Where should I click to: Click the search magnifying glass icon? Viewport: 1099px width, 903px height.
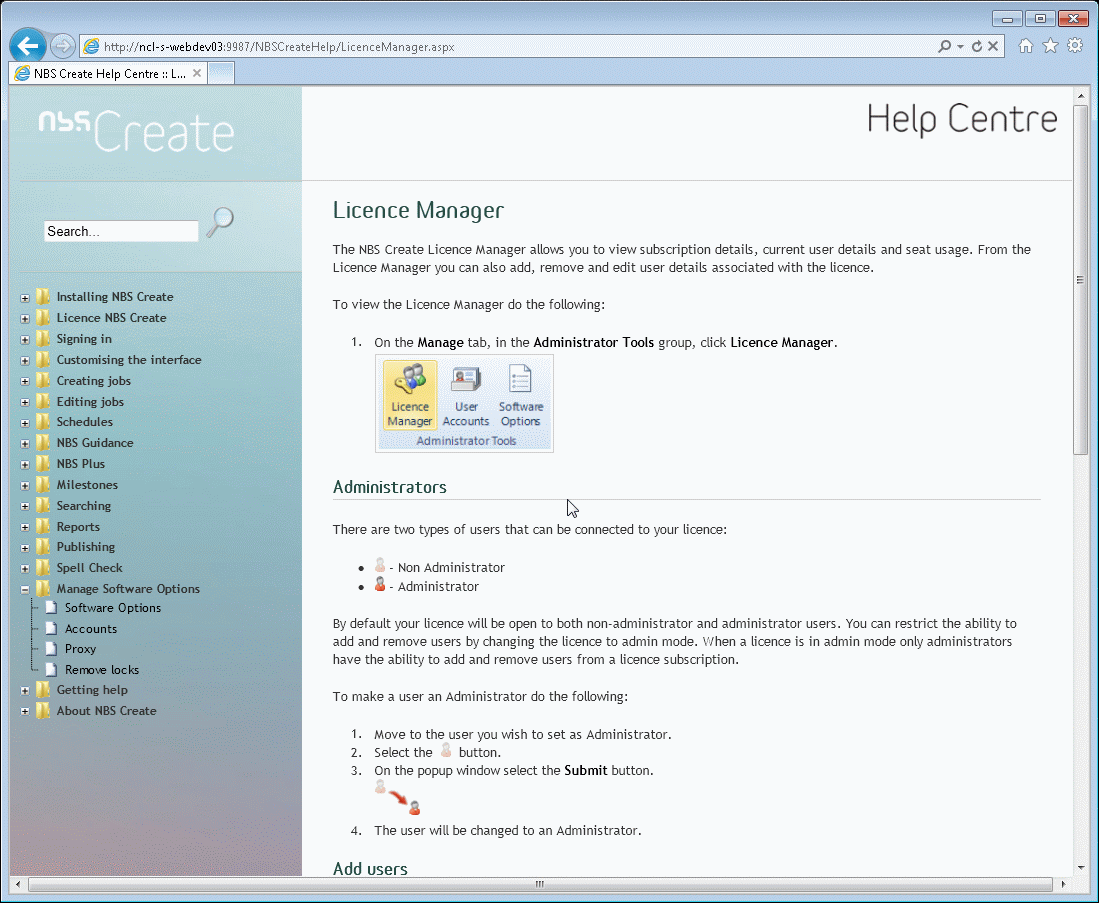coord(218,222)
